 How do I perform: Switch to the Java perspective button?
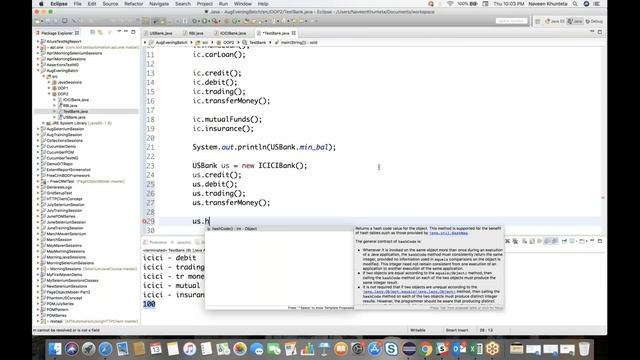[x=575, y=21]
